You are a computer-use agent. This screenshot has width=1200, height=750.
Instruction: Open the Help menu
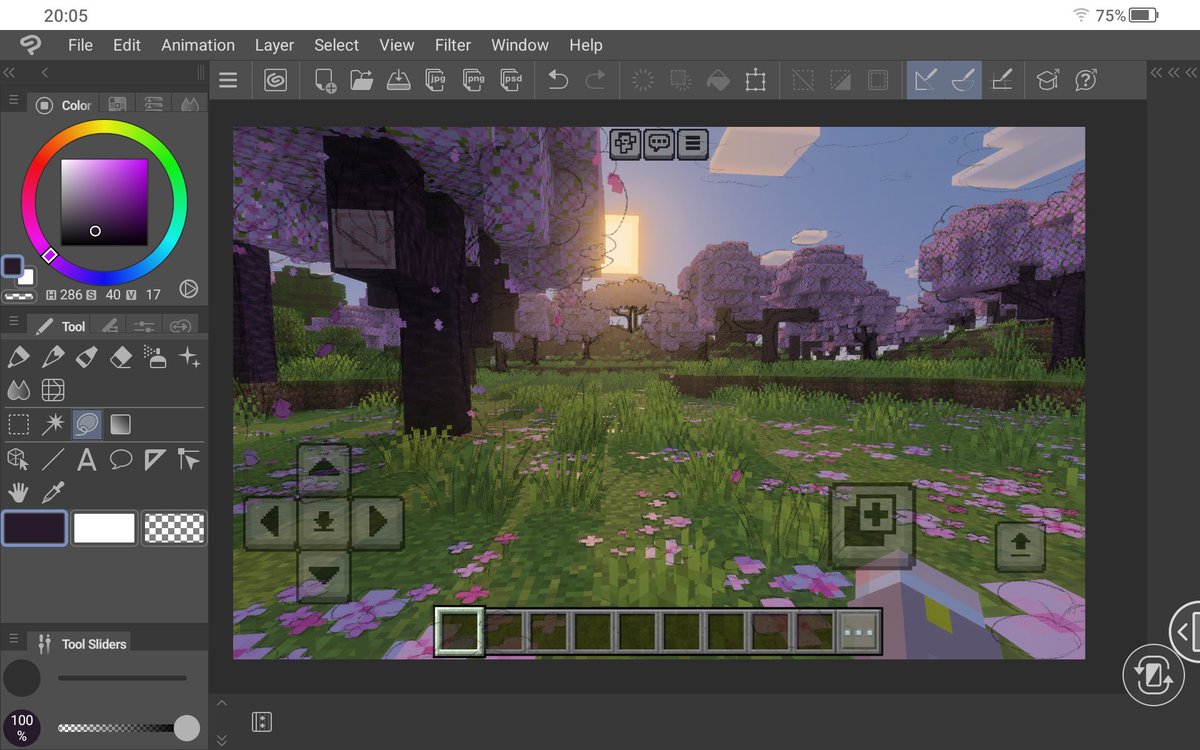click(x=586, y=45)
